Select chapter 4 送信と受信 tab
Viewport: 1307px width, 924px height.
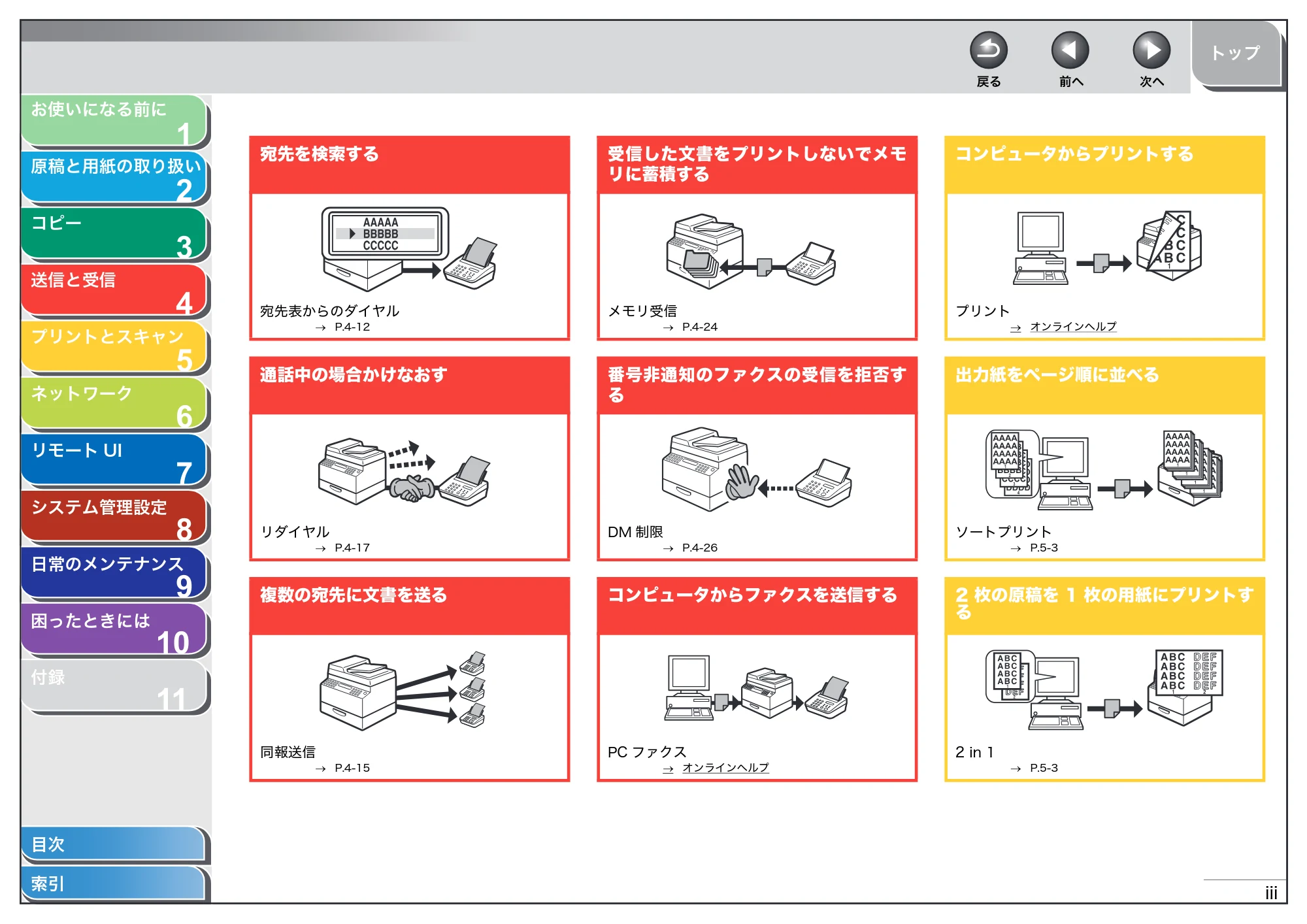click(x=114, y=291)
